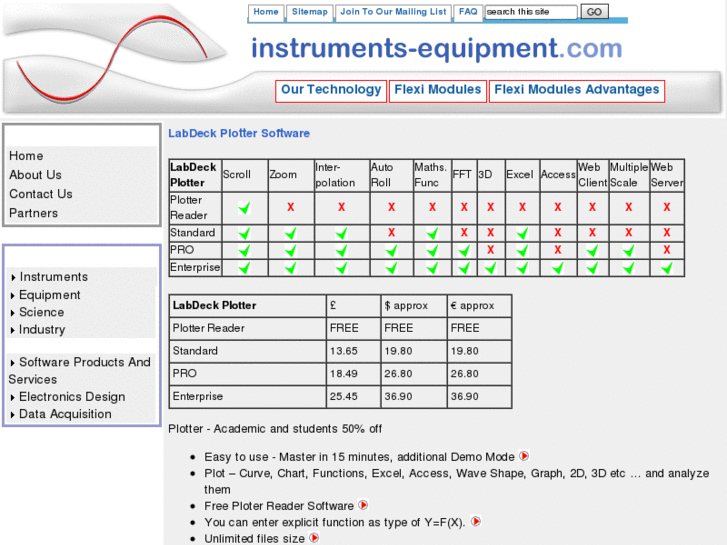Click the green check for Enterprise 3D

[491, 268]
